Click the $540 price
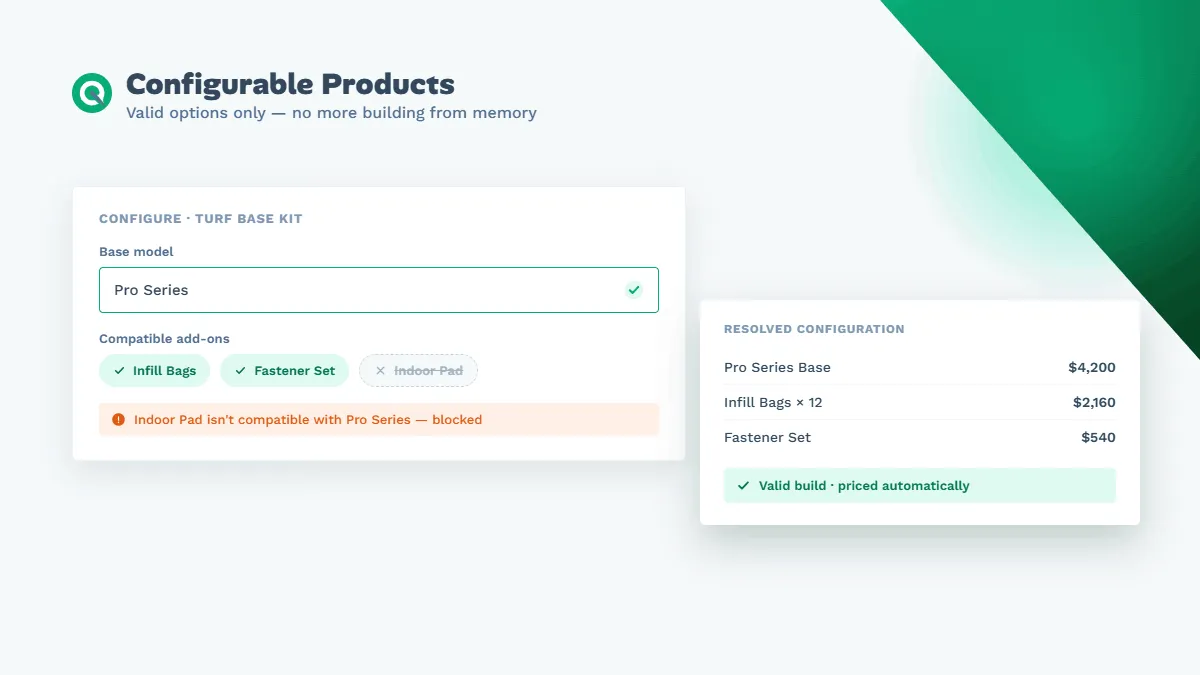 (1098, 438)
